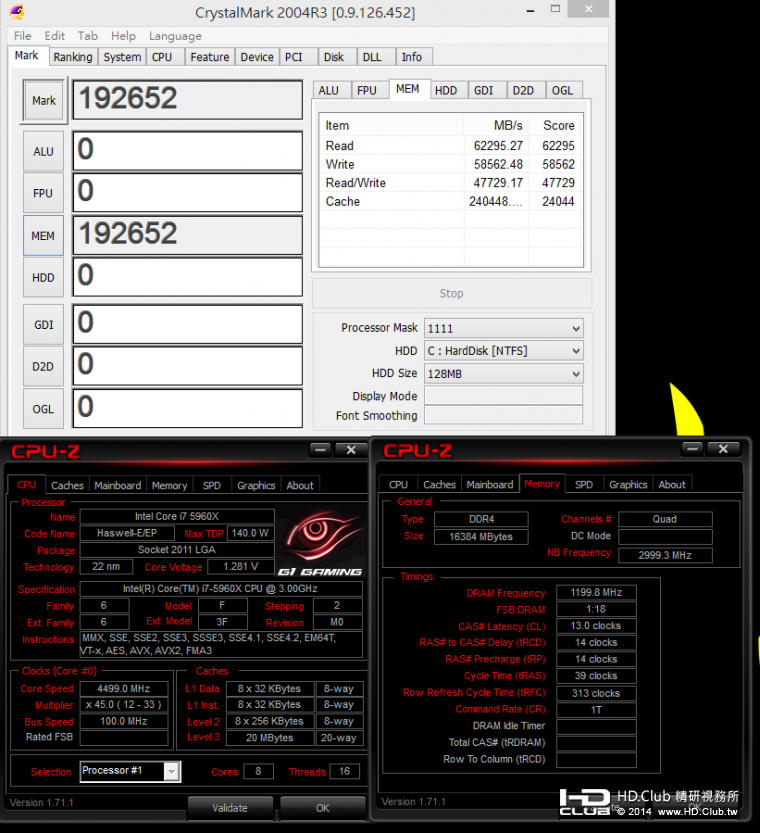Select the Mark tab in CrystalMark

27,55
